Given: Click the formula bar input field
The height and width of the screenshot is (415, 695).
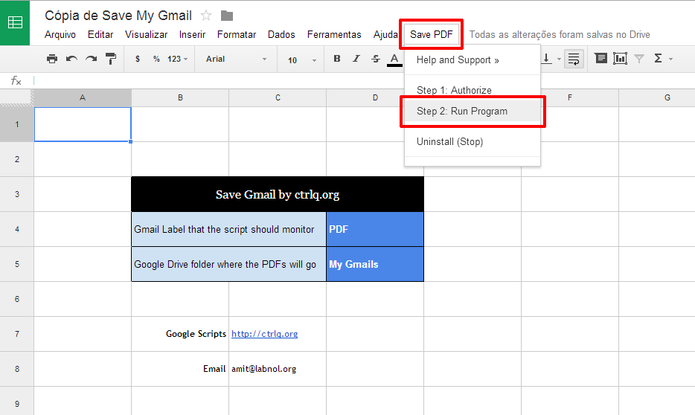Looking at the screenshot, I should pyautogui.click(x=364, y=81).
